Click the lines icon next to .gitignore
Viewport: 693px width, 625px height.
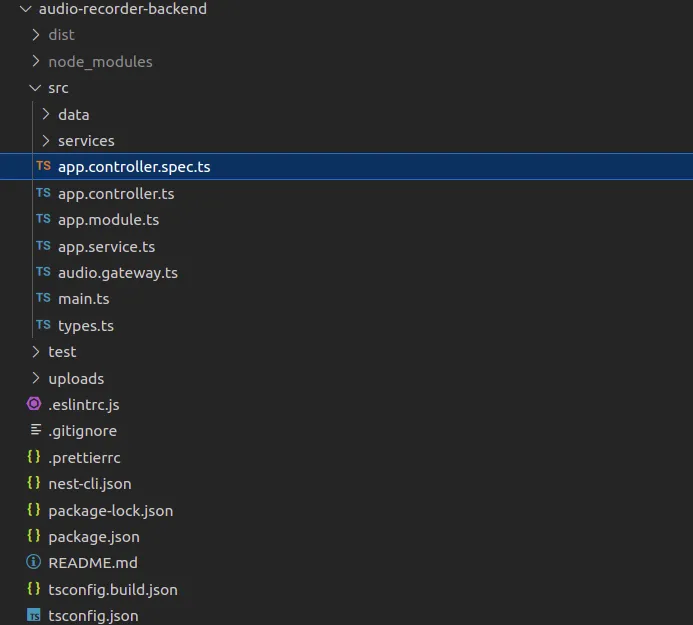(35, 431)
